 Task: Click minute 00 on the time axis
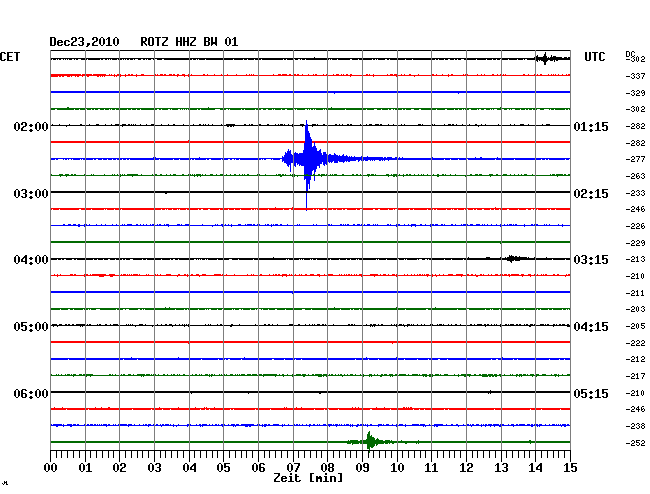[x=51, y=468]
